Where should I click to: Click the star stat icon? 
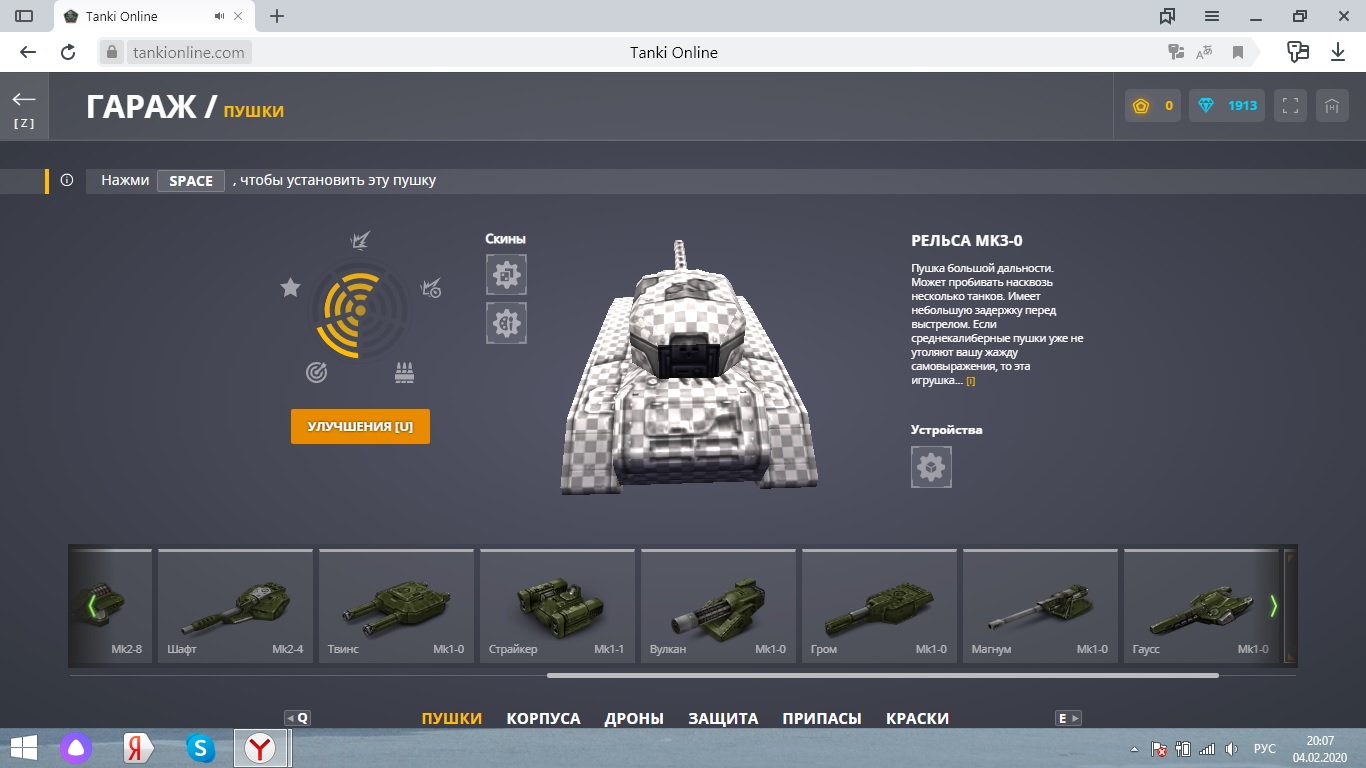(x=290, y=288)
